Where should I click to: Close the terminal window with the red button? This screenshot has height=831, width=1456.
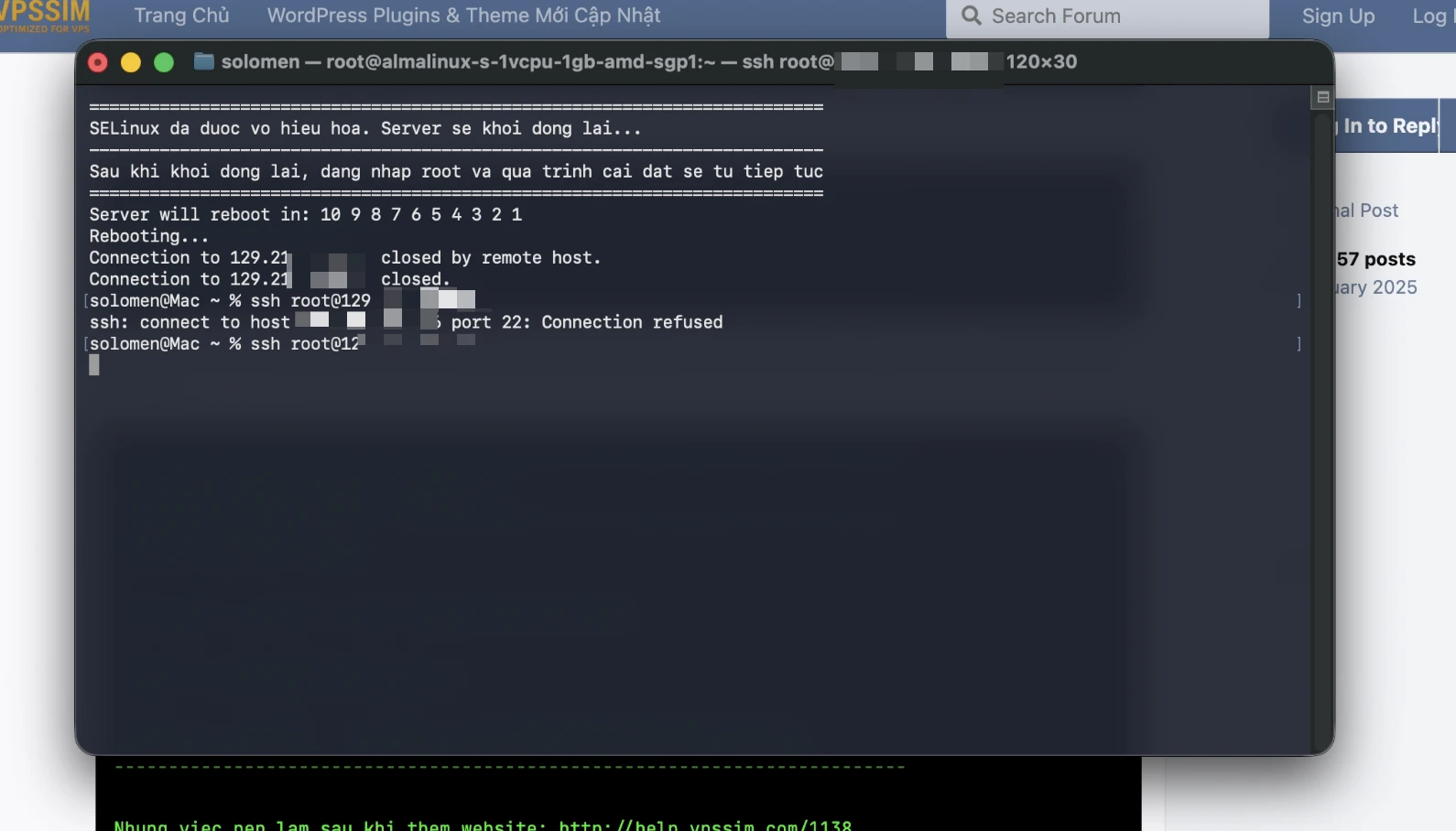(98, 62)
